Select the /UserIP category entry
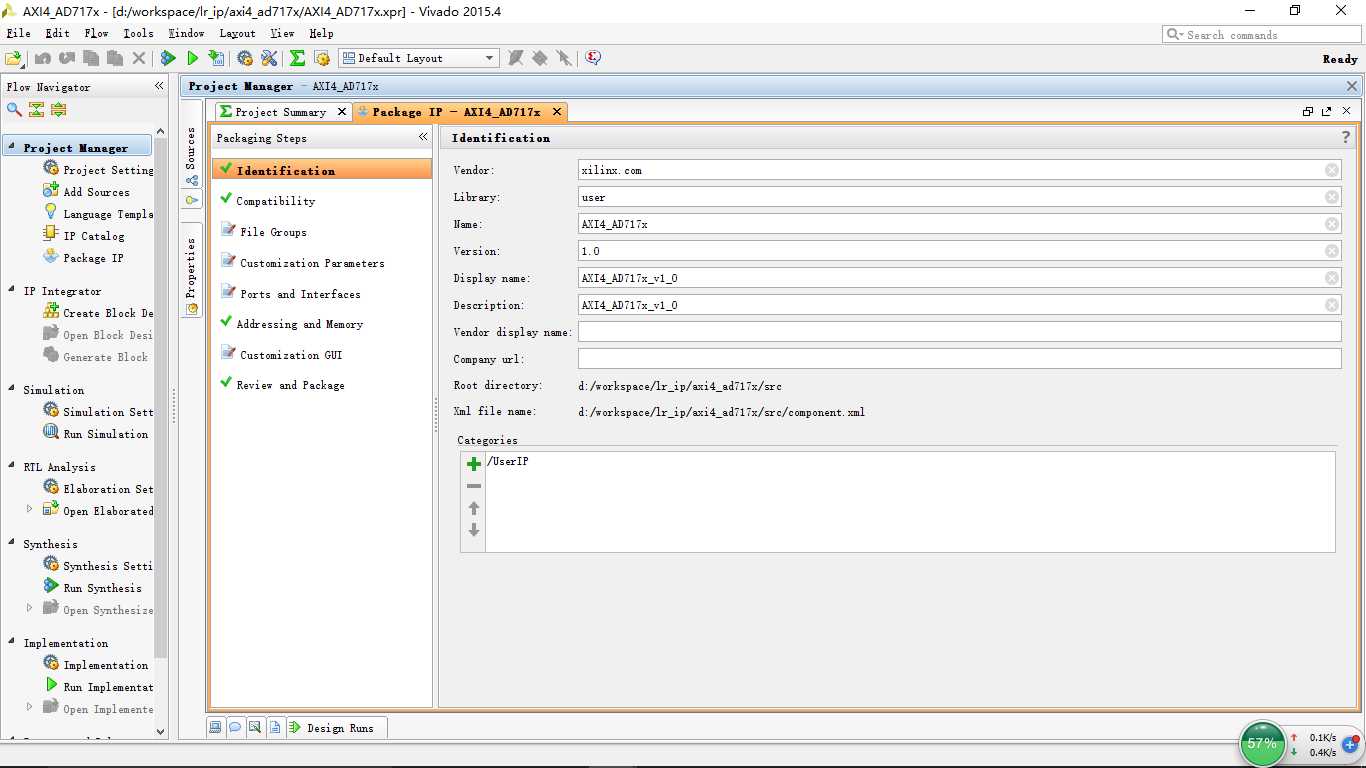The image size is (1366, 768). pos(508,462)
